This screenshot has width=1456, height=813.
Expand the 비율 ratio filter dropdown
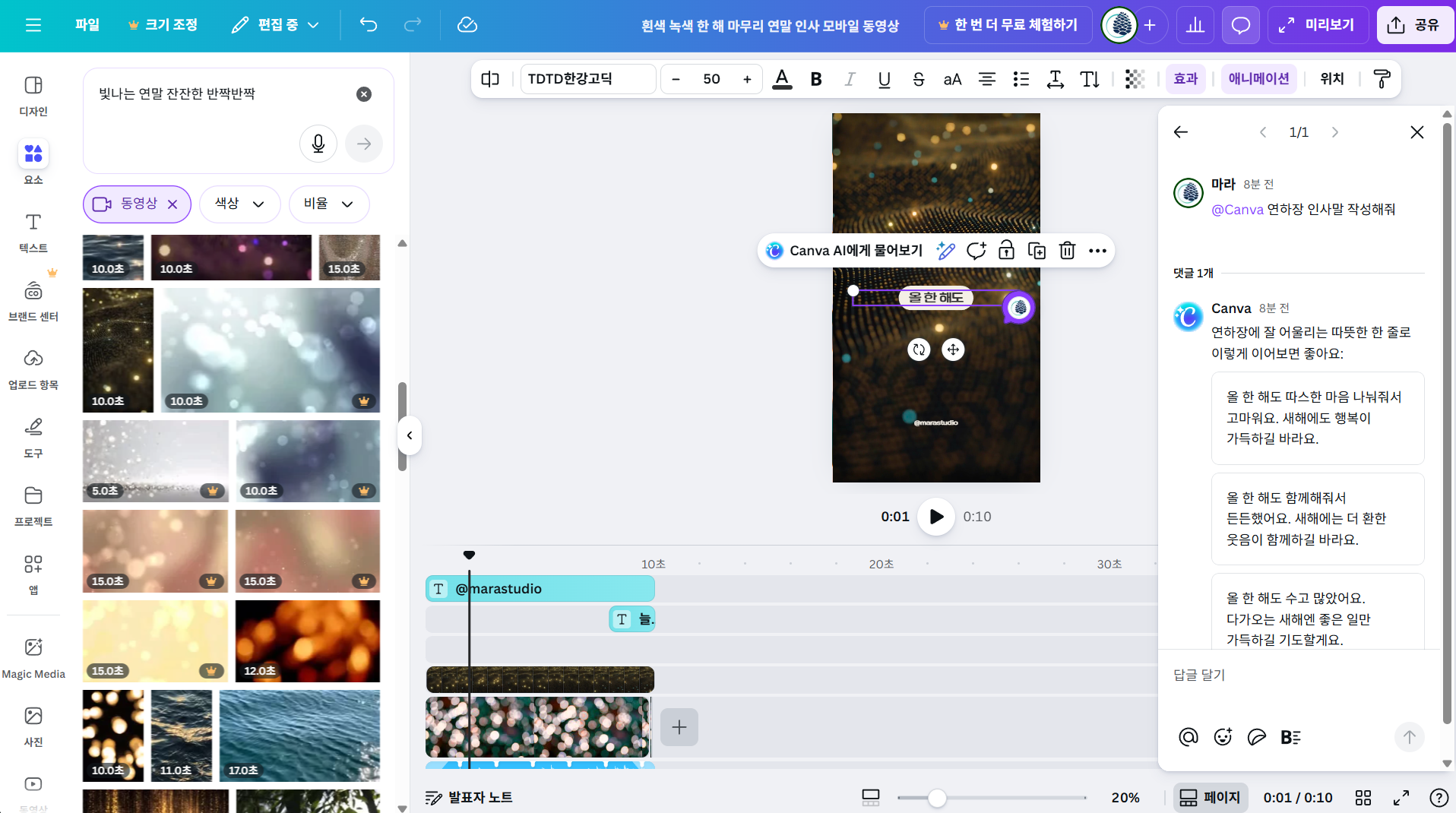[328, 204]
